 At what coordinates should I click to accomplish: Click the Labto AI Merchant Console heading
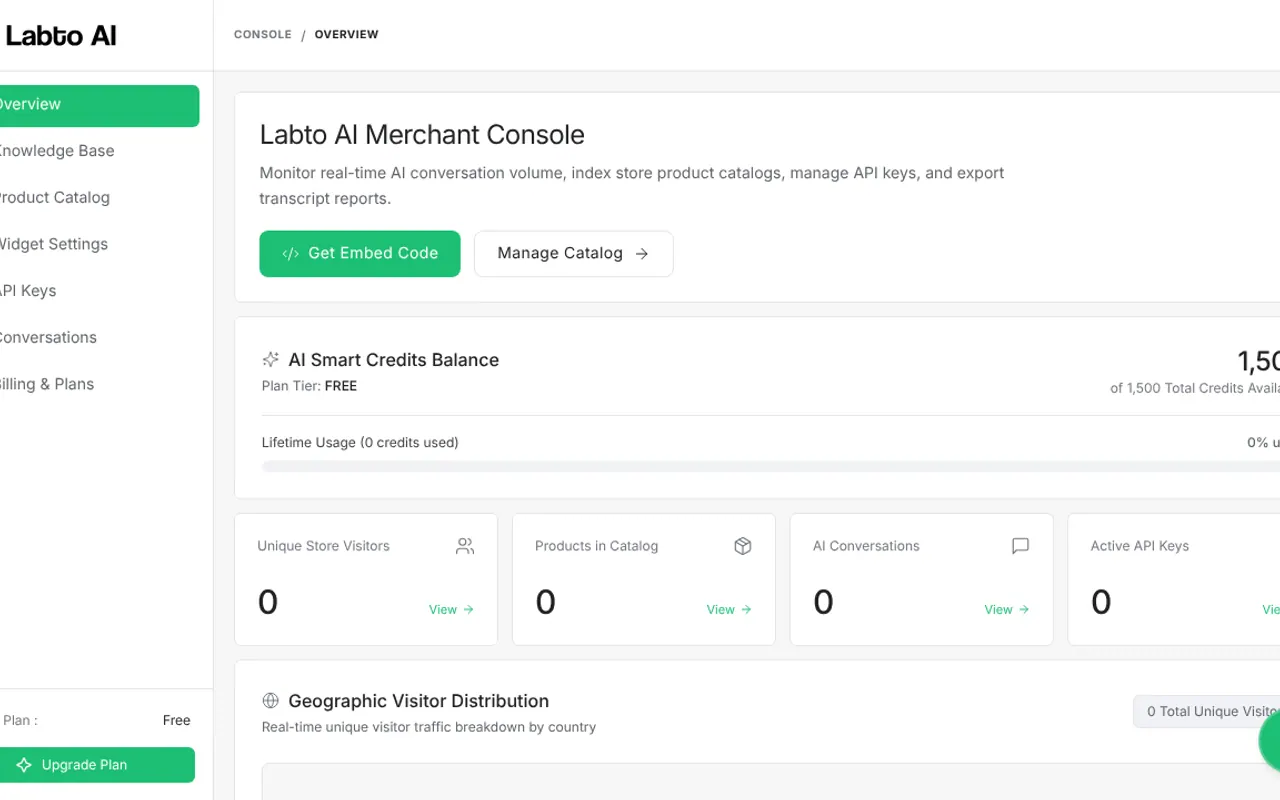tap(422, 135)
